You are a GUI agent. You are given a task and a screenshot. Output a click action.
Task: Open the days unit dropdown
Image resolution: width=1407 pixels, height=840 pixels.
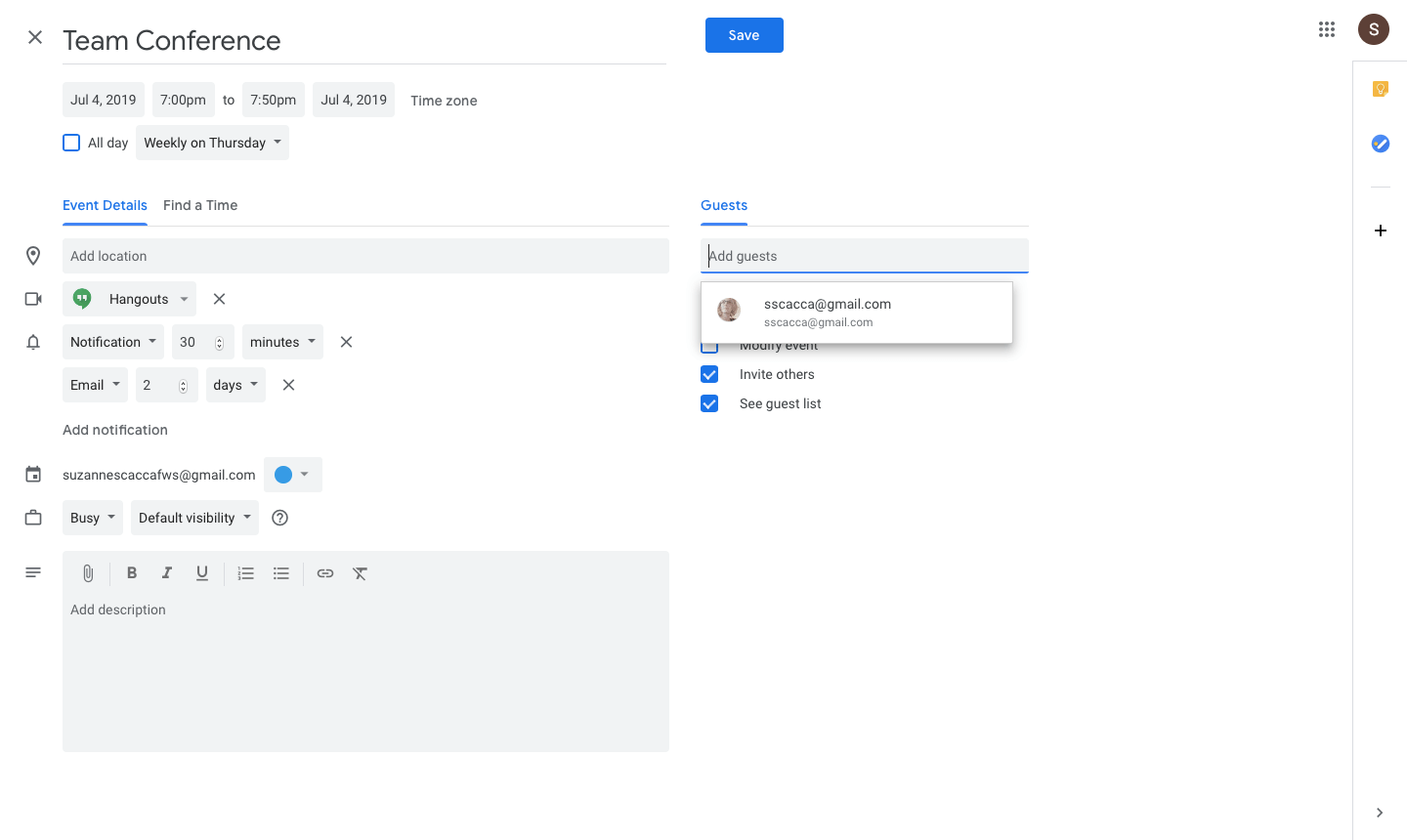[x=235, y=385]
